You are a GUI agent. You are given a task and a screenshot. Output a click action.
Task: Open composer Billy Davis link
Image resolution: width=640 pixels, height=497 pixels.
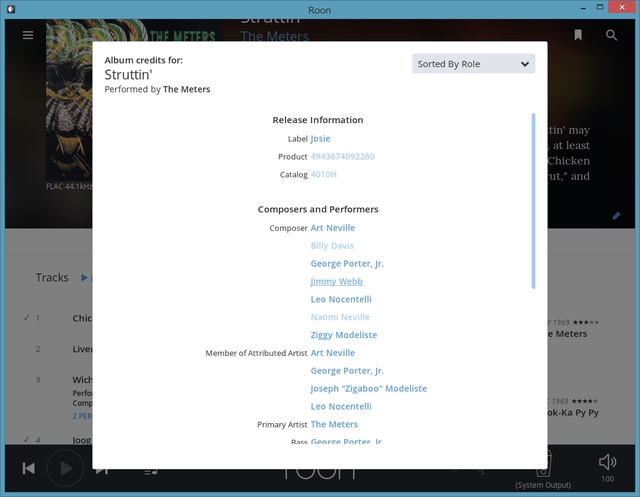(x=332, y=246)
